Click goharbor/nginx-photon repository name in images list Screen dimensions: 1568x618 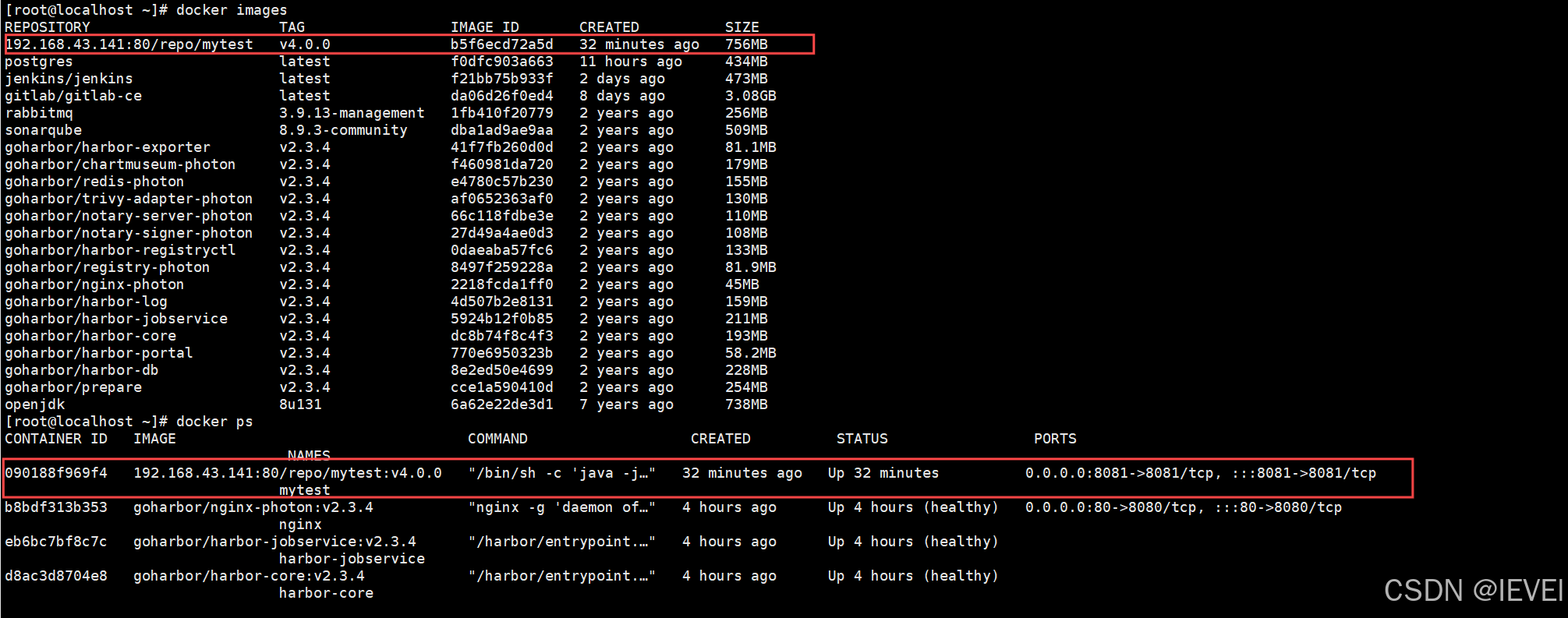click(94, 284)
